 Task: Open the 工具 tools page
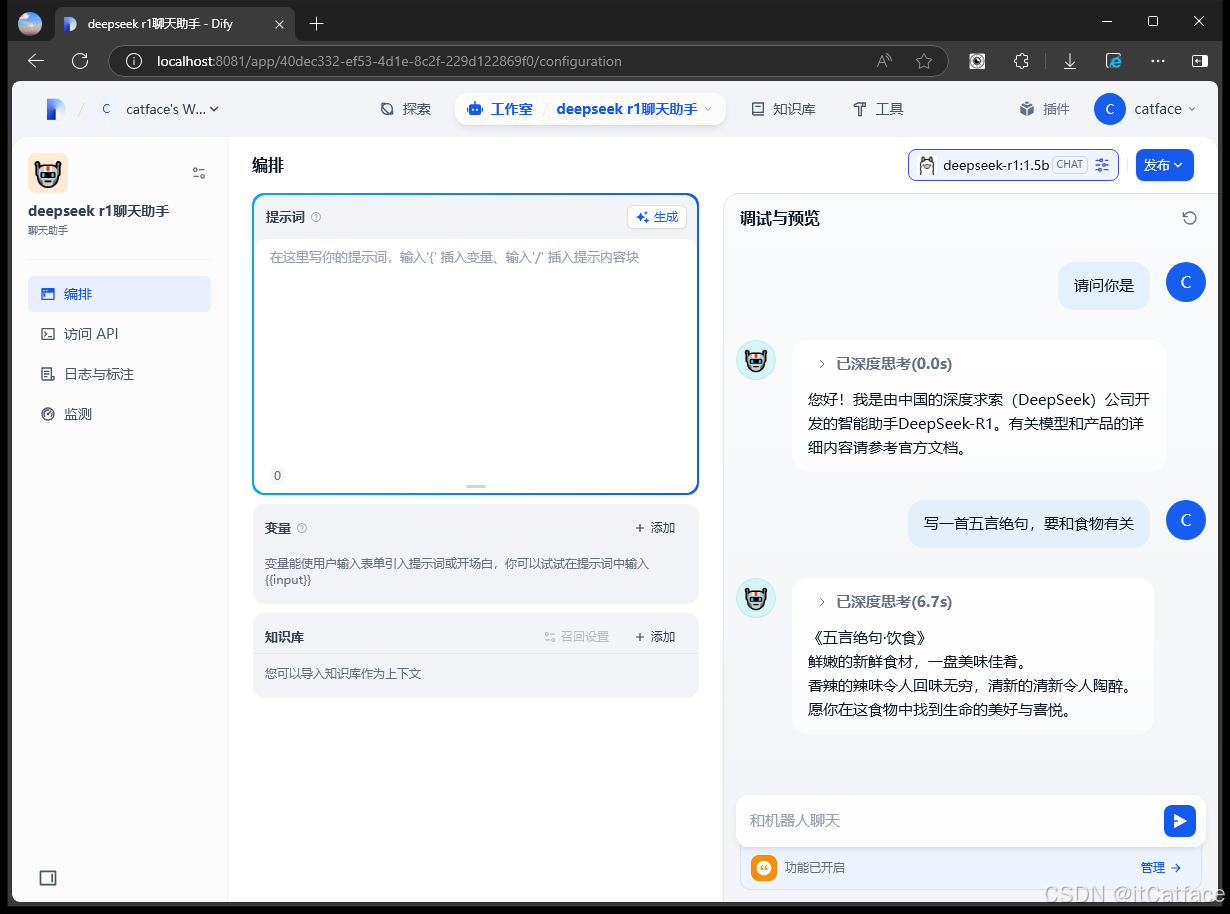878,109
